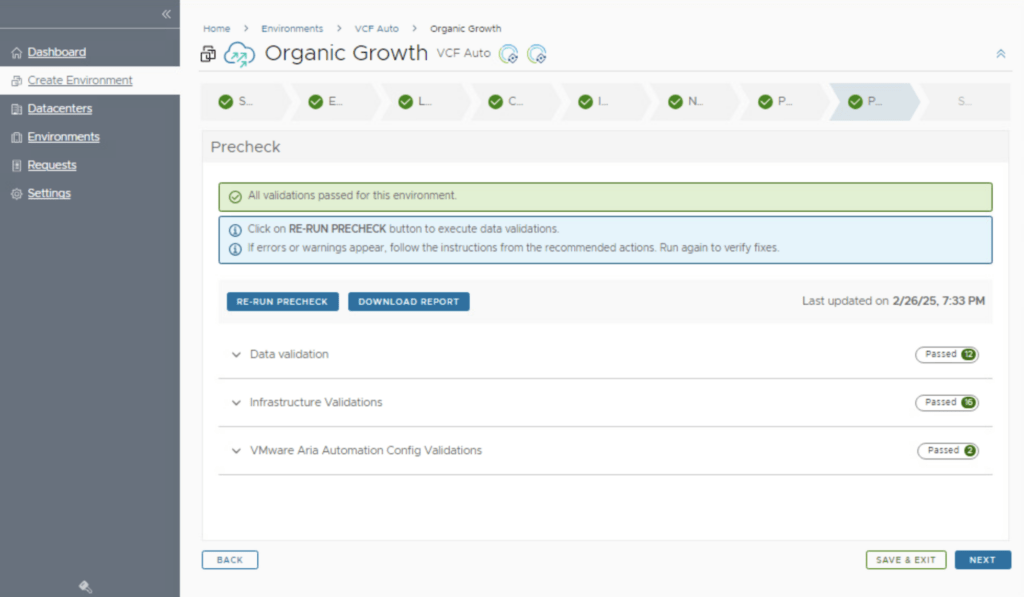Viewport: 1024px width, 597px height.
Task: Go to VCF Auto breadcrumb link
Action: pos(376,29)
